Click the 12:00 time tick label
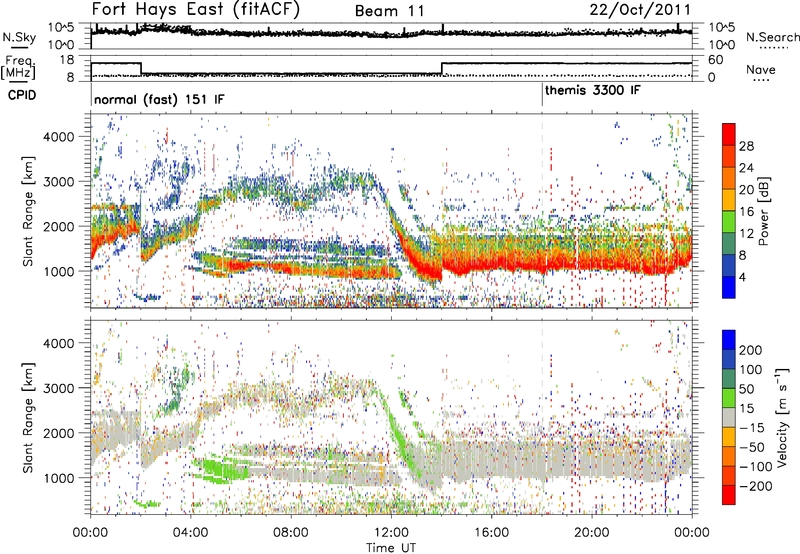Viewport: 800px width, 554px height. (391, 533)
